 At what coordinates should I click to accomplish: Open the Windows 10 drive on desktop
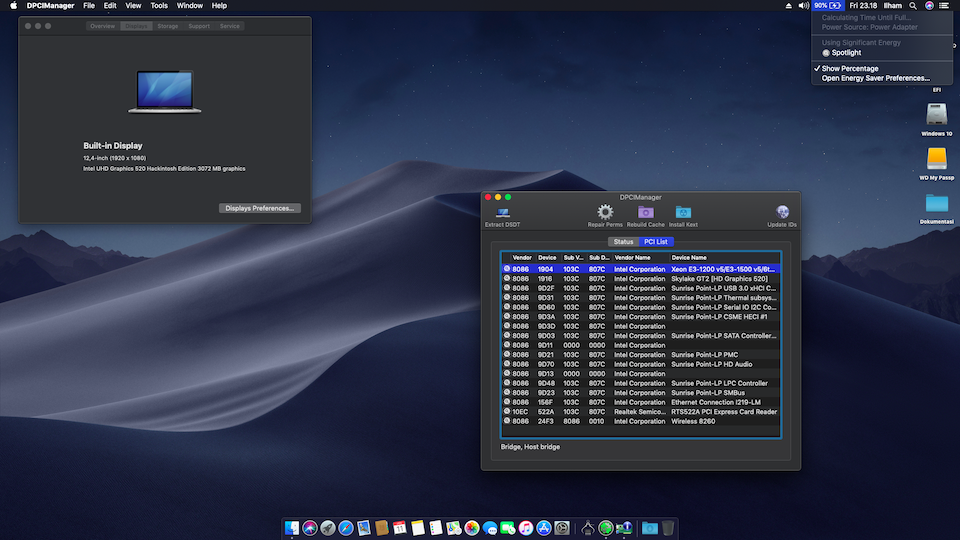(936, 115)
